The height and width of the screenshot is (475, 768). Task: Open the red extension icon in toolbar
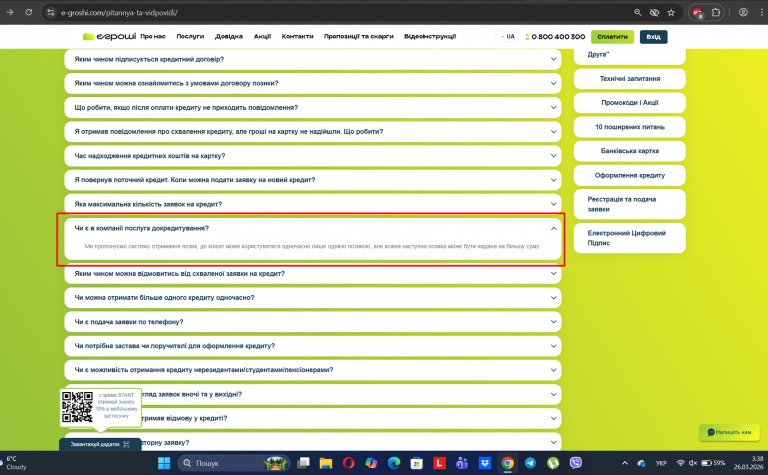coord(697,13)
